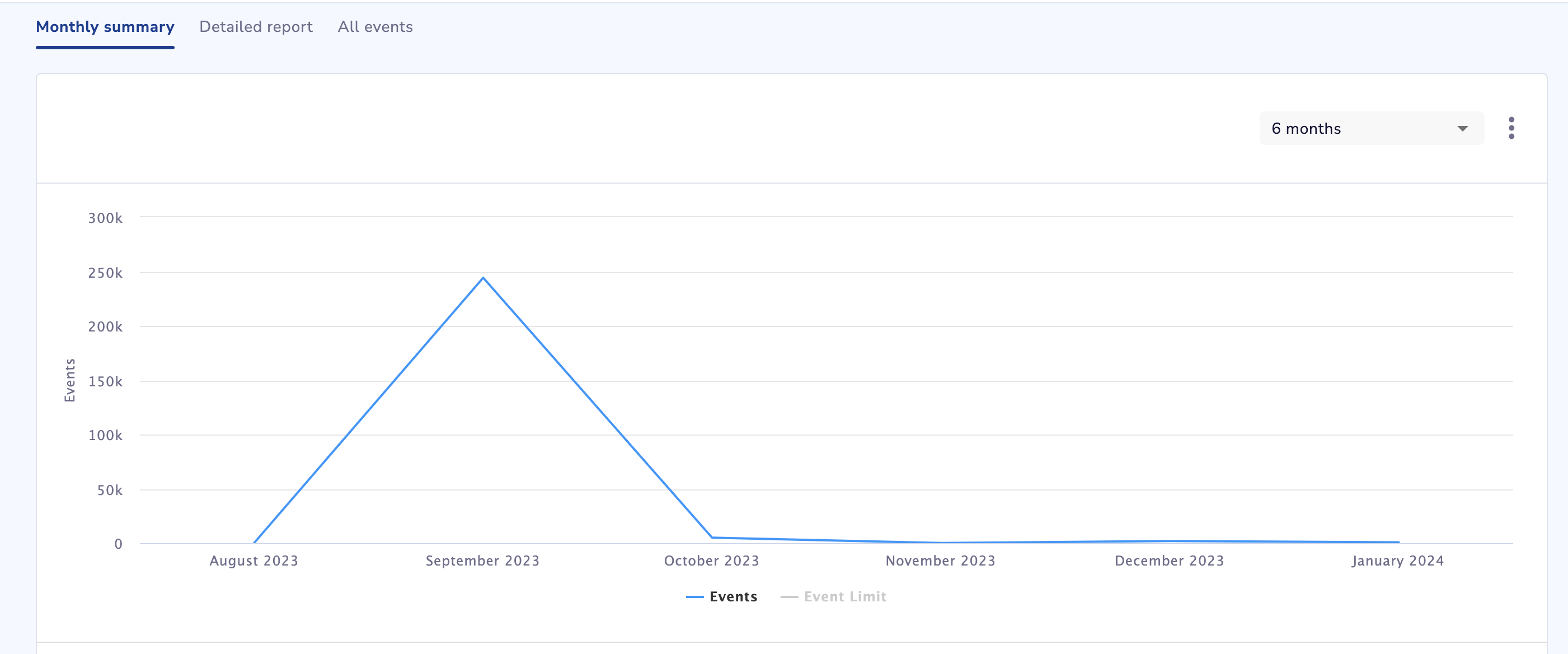The image size is (1568, 654).
Task: Toggle the Events series in legend
Action: click(x=721, y=597)
